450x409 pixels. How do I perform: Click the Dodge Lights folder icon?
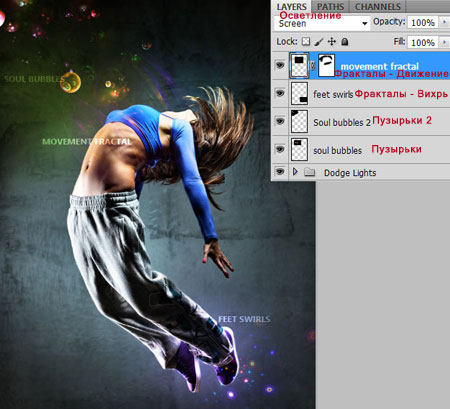click(x=310, y=172)
